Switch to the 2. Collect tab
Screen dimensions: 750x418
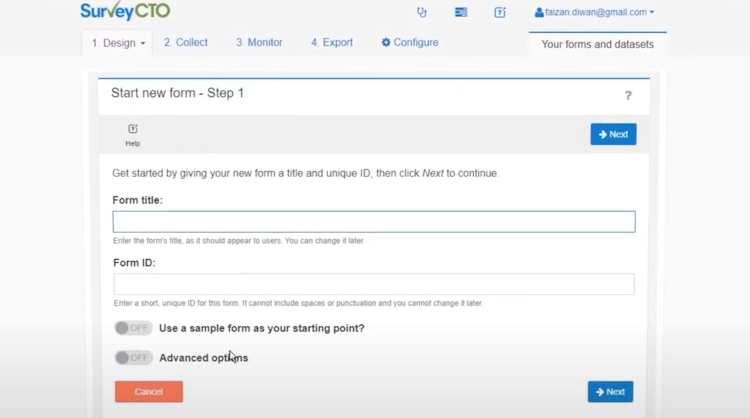(186, 42)
